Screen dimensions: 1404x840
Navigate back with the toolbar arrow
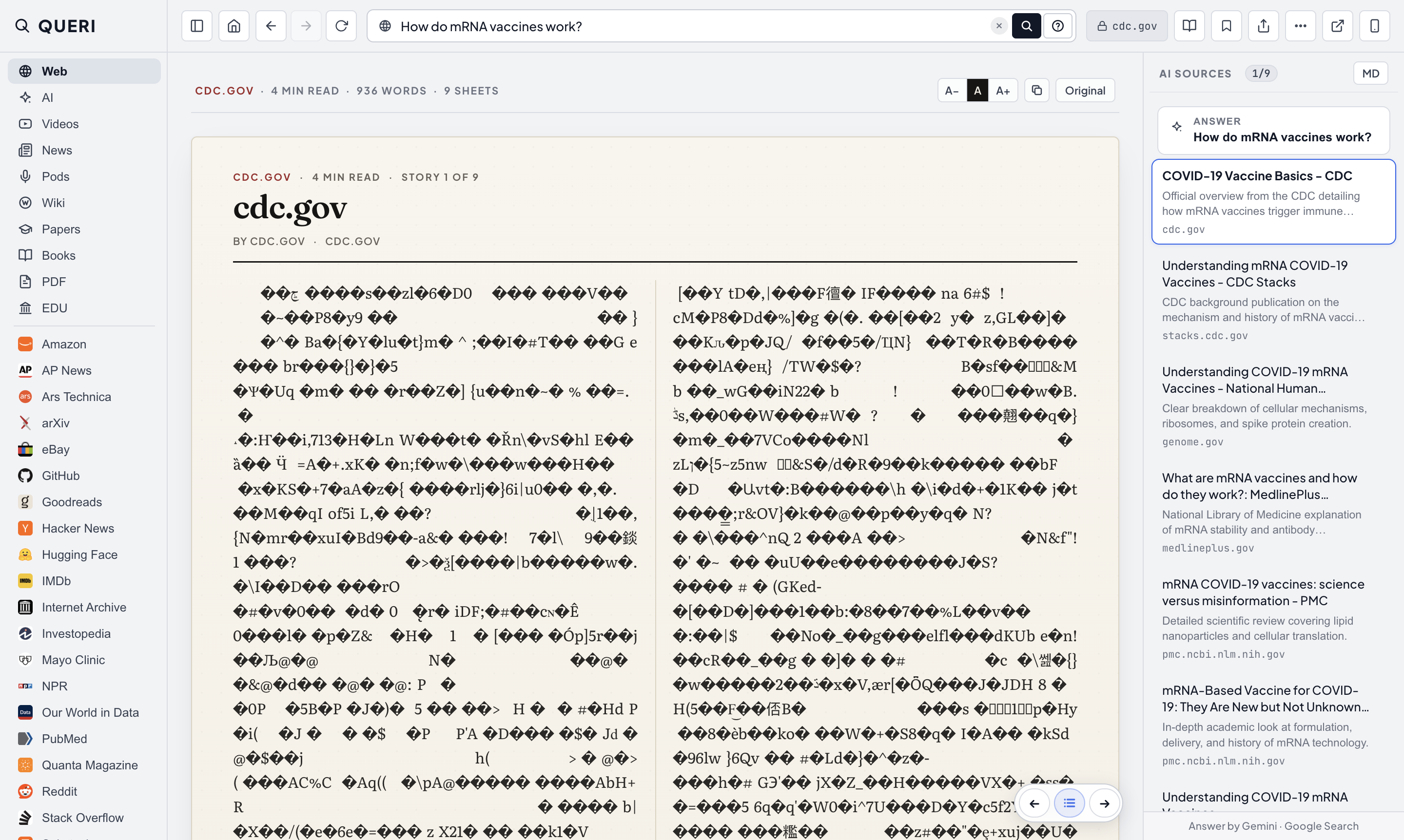point(271,26)
